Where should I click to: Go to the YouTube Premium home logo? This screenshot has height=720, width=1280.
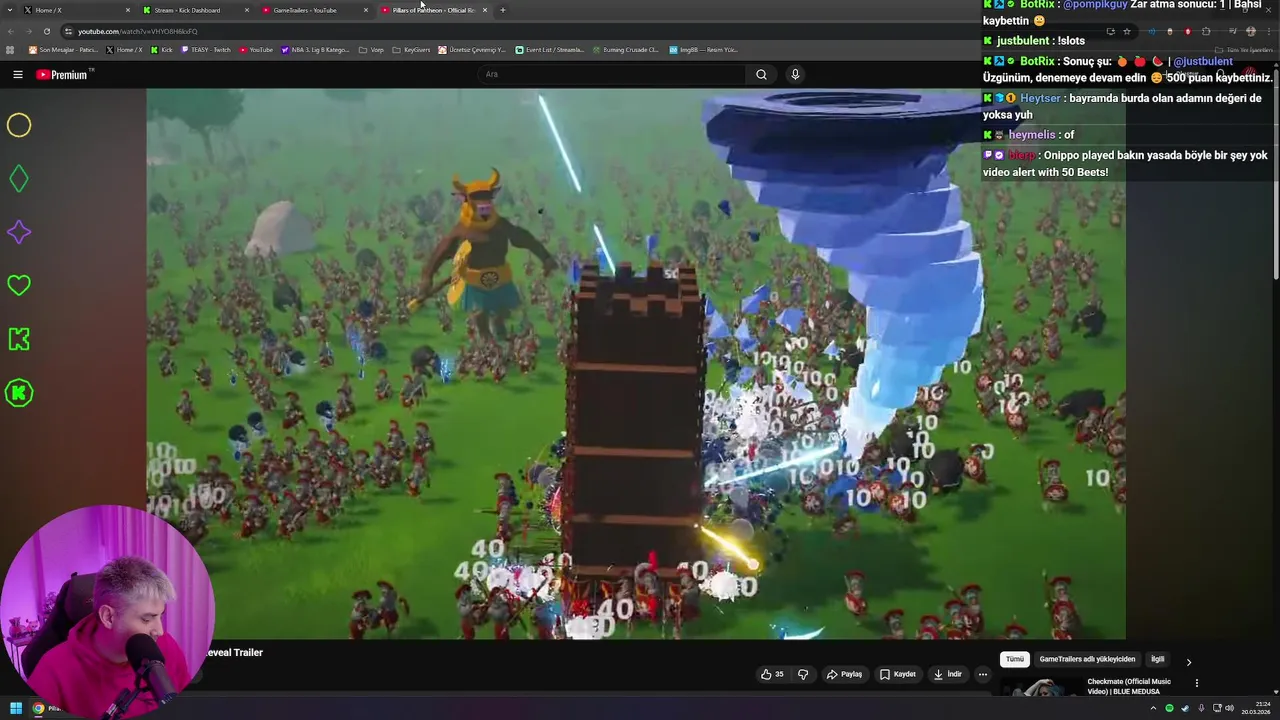click(64, 74)
